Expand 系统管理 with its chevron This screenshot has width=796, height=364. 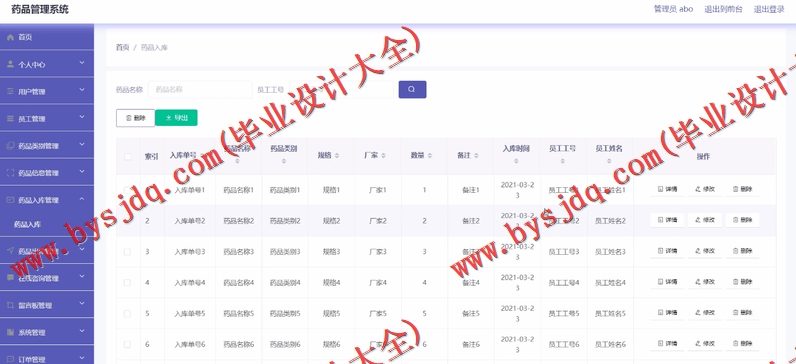click(82, 331)
